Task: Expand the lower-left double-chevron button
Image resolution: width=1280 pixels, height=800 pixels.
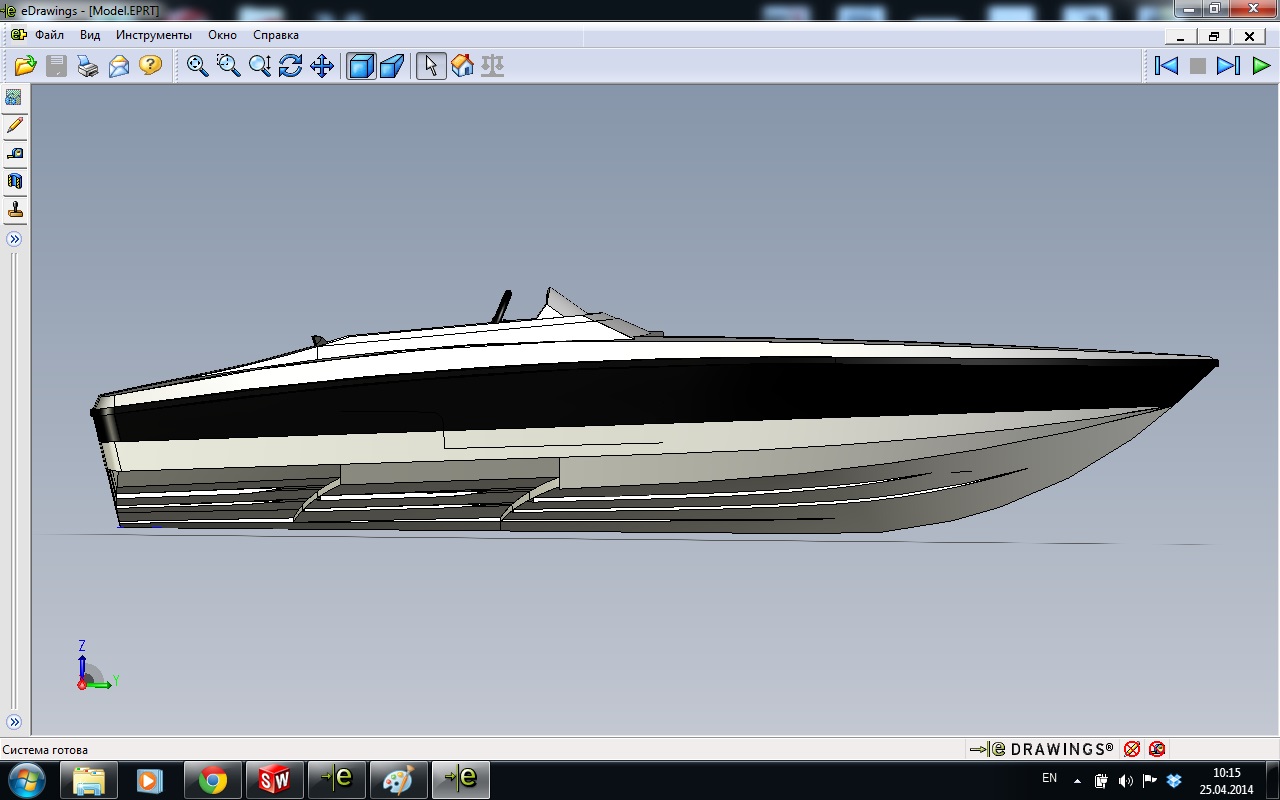Action: (x=15, y=722)
